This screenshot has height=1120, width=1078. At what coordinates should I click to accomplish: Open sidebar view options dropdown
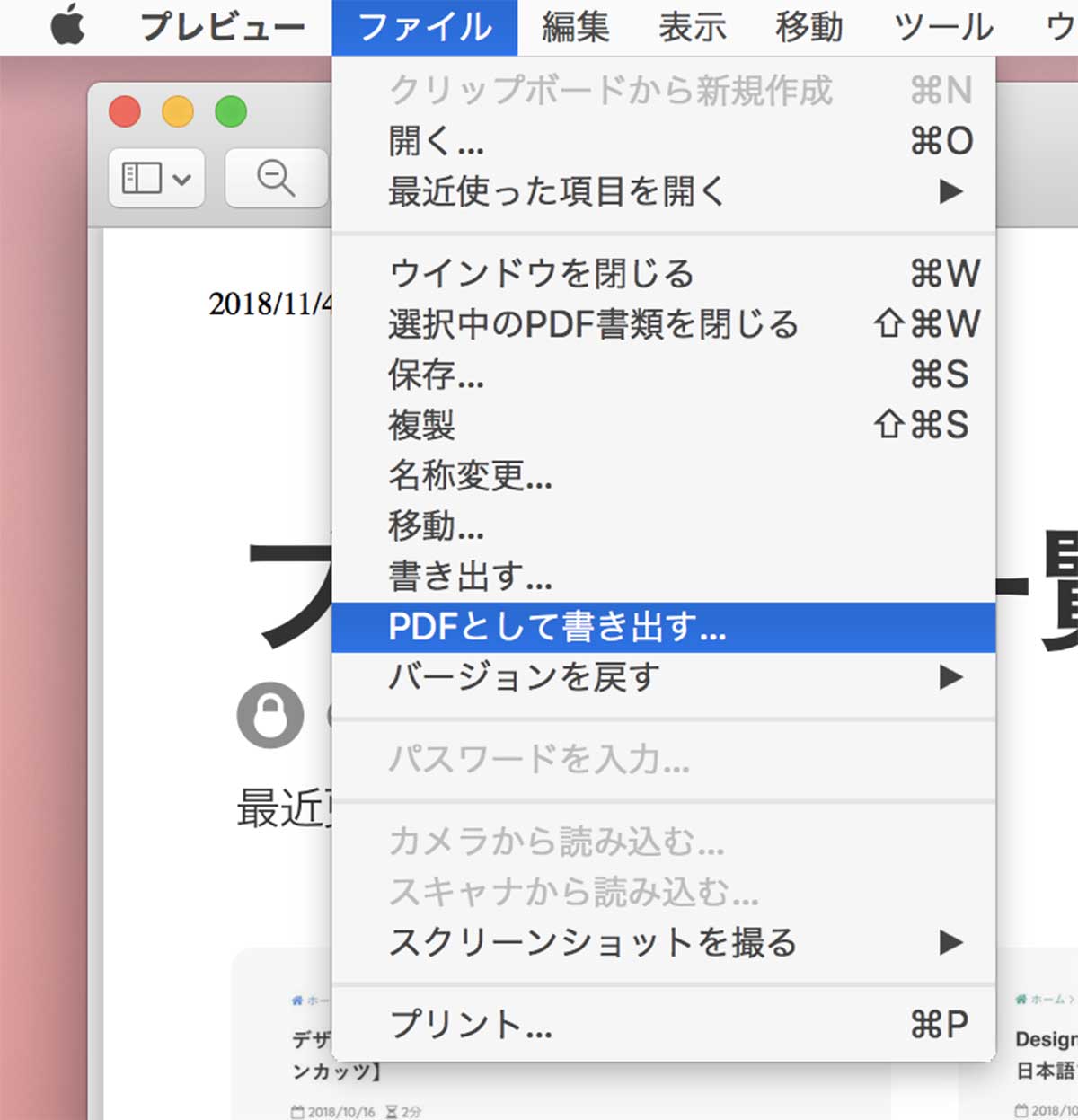(156, 178)
